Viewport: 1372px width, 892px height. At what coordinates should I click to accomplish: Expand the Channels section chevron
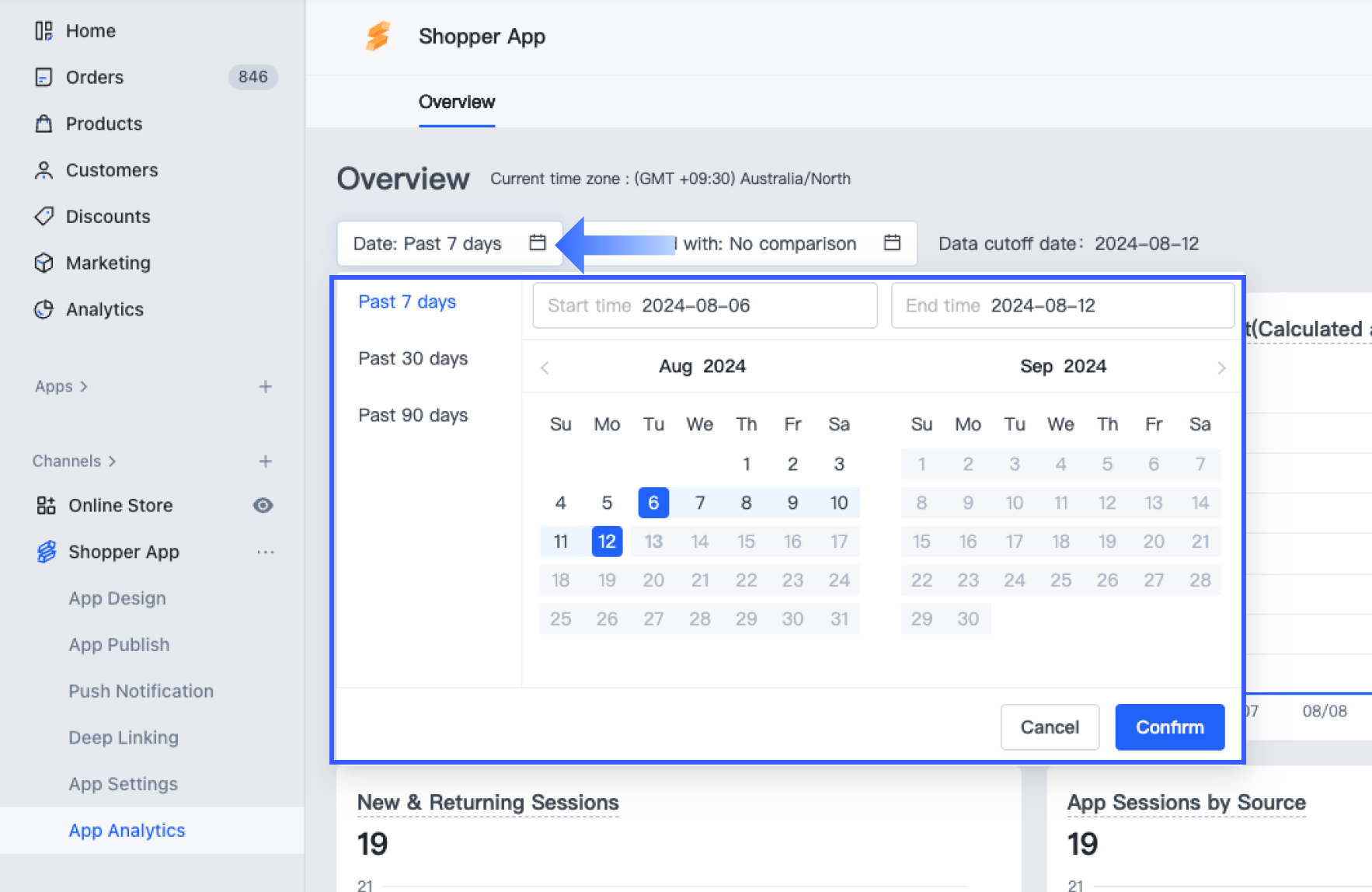(x=112, y=462)
